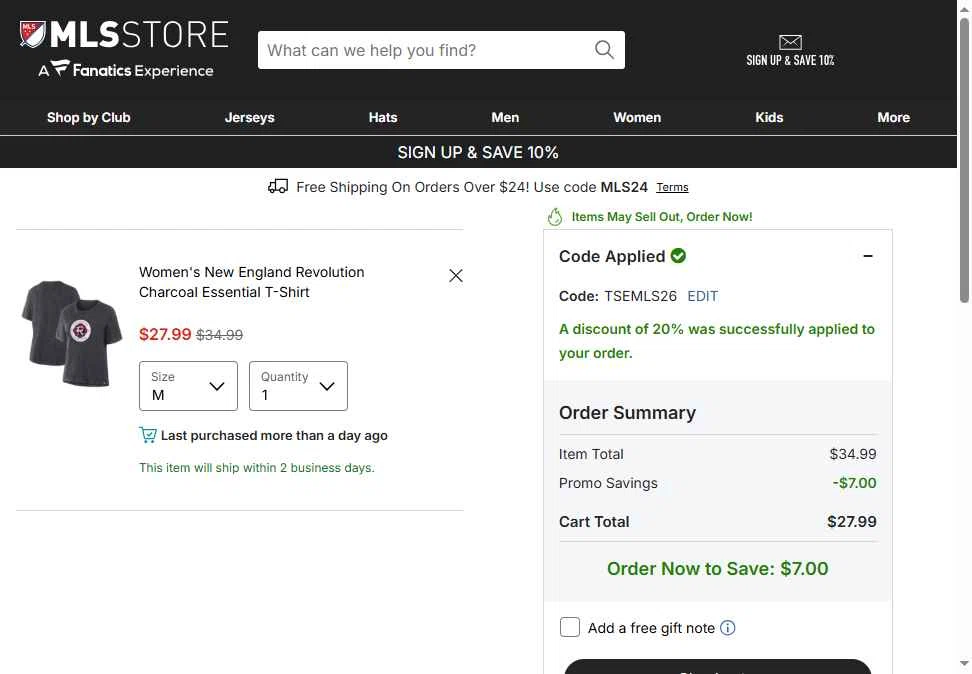This screenshot has height=674, width=972.
Task: Open the Quantity dropdown
Action: pos(298,386)
